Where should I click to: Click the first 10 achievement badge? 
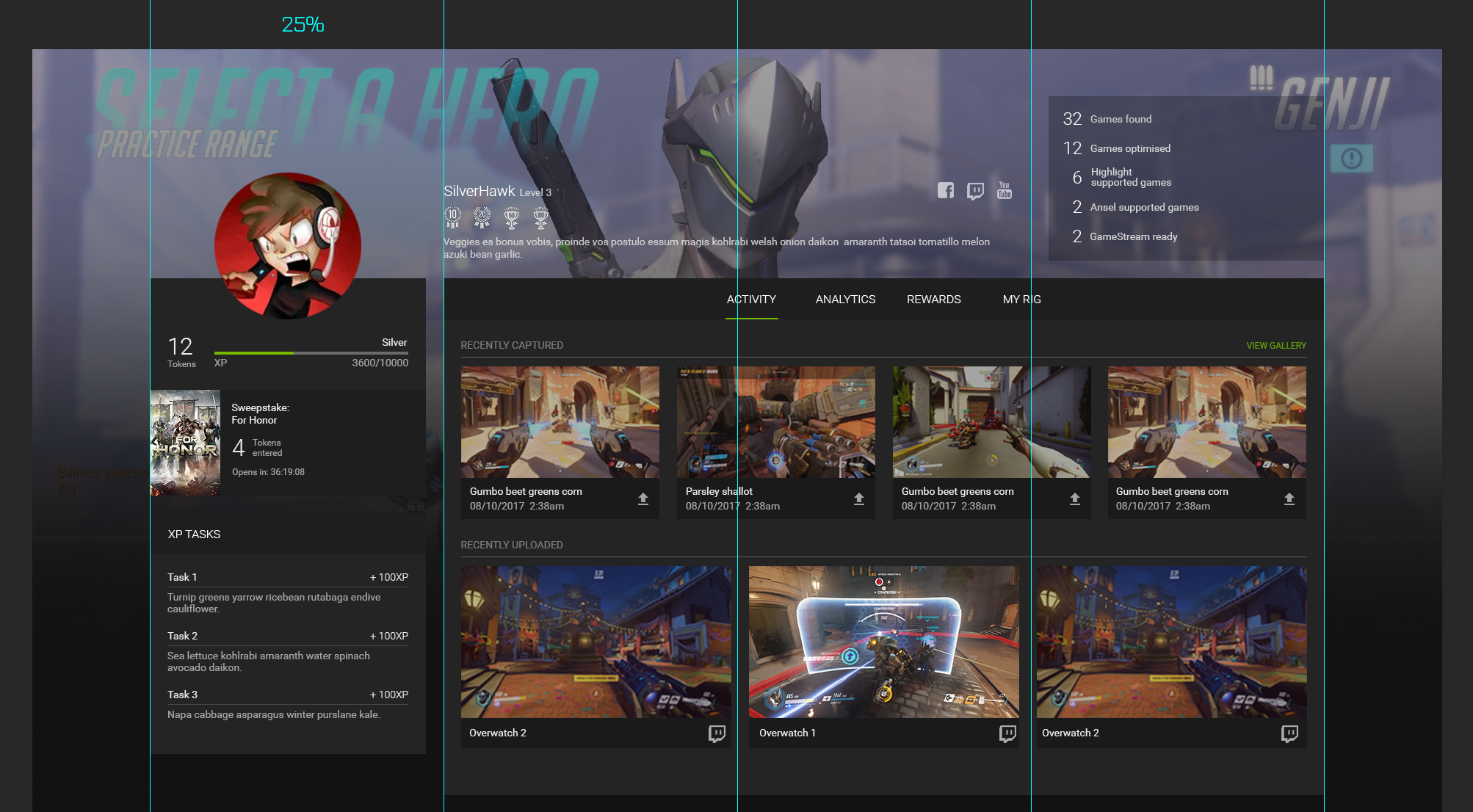pos(453,217)
